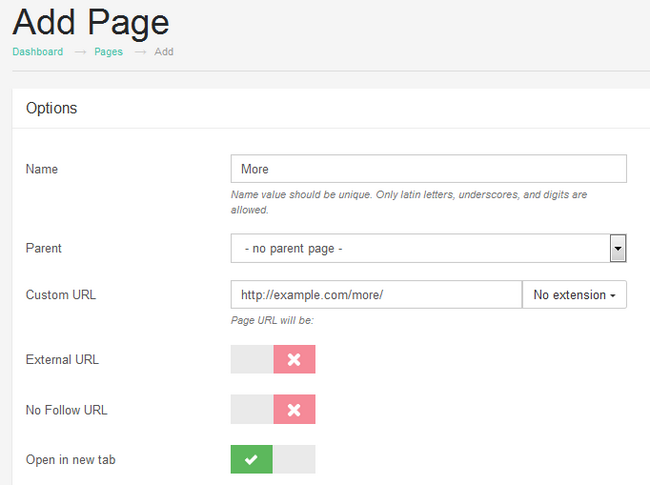Toggle the No Follow URL switch
The width and height of the screenshot is (650, 485).
273,410
